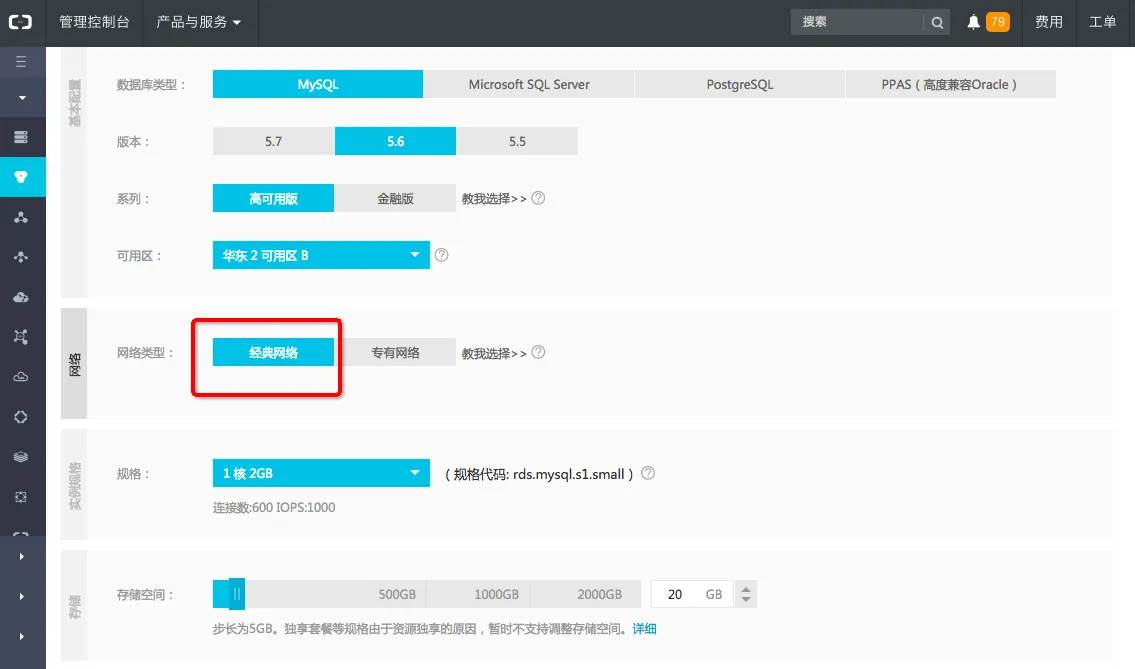This screenshot has width=1135, height=669.
Task: Open 管理控制台 in top bar
Action: point(95,22)
